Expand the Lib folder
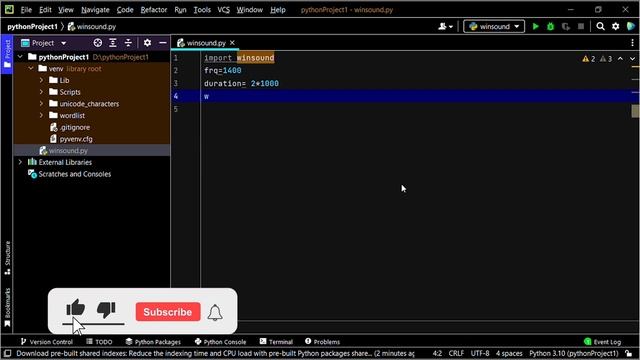Viewport: 640px width, 360px height. point(41,80)
